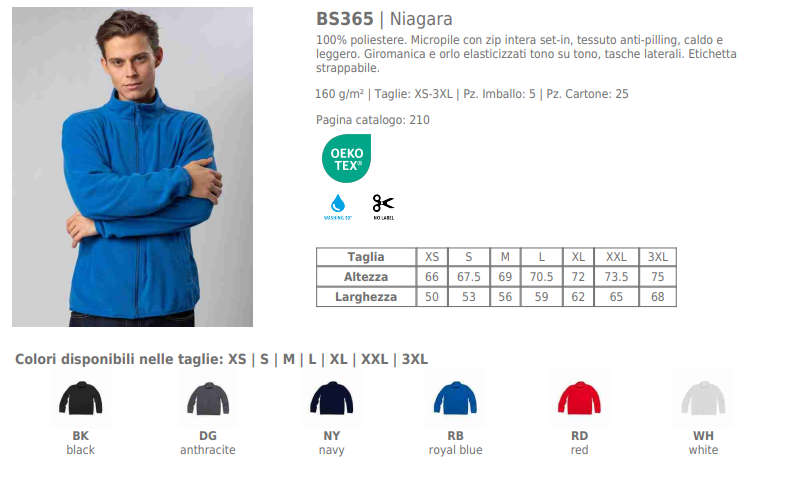The height and width of the screenshot is (498, 785).
Task: Open the model product photo
Action: point(133,167)
